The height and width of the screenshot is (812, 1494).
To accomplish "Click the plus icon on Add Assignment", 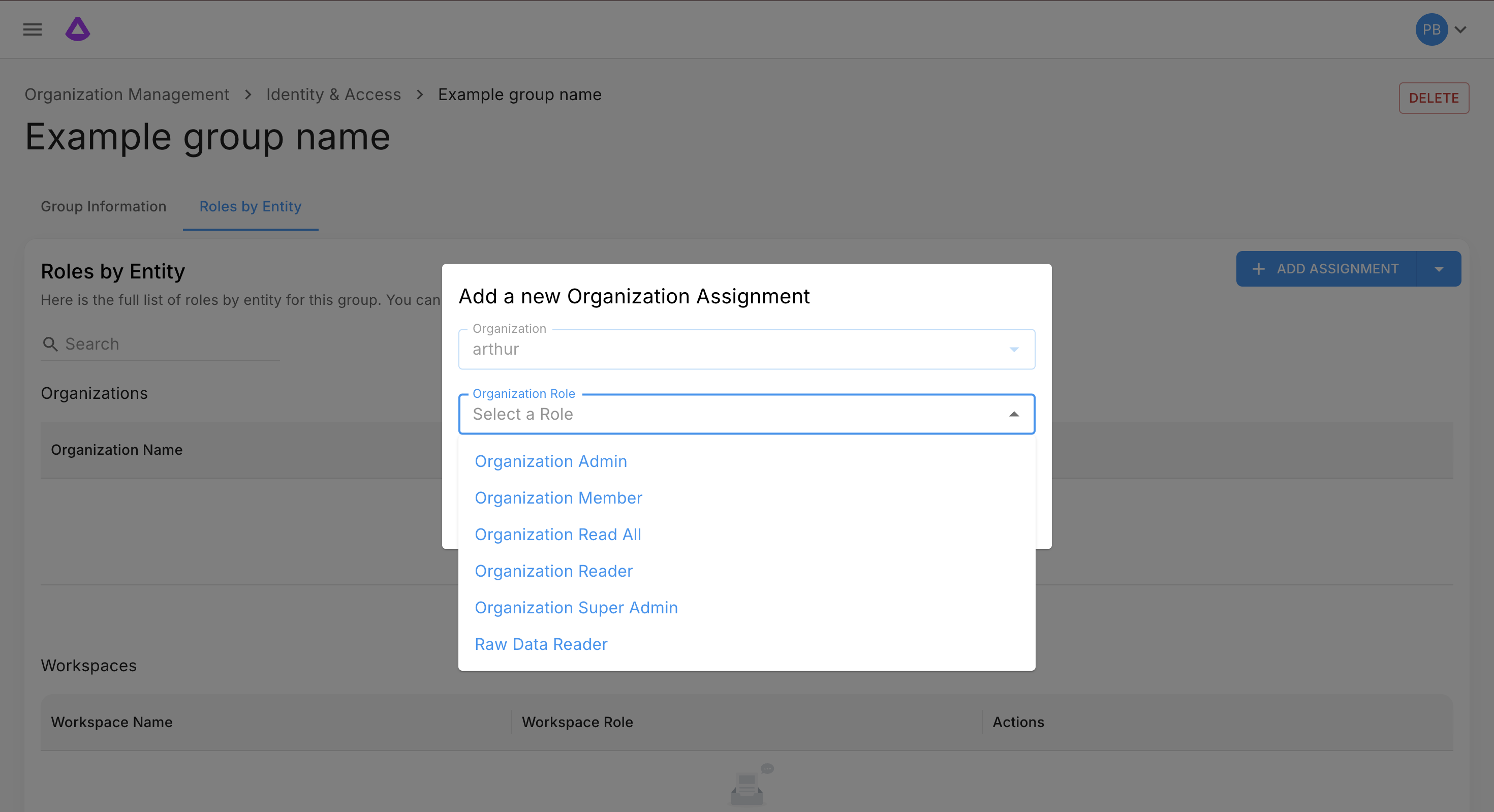I will 1258,269.
